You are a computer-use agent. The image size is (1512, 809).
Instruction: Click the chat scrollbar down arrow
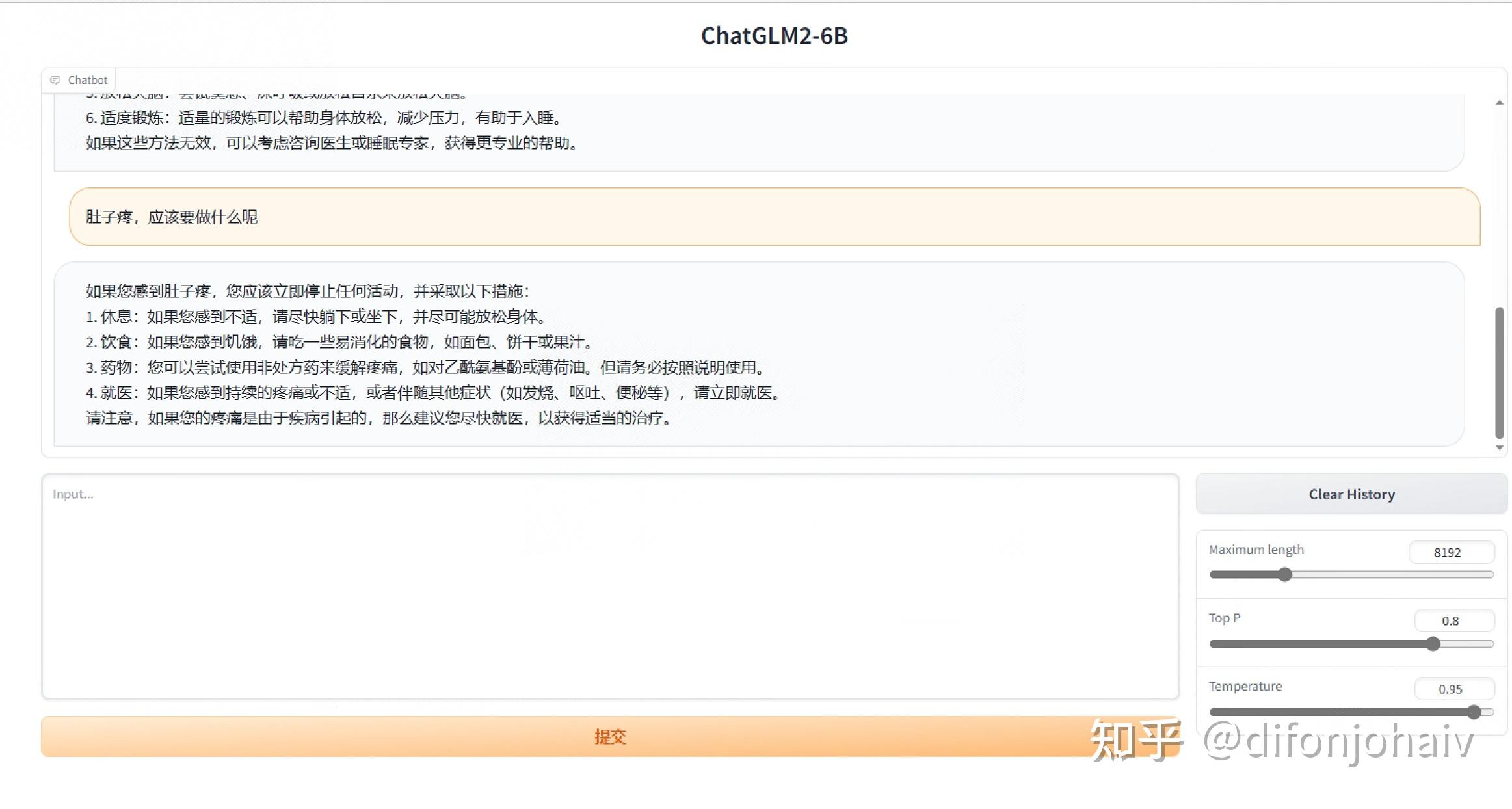[x=1499, y=447]
